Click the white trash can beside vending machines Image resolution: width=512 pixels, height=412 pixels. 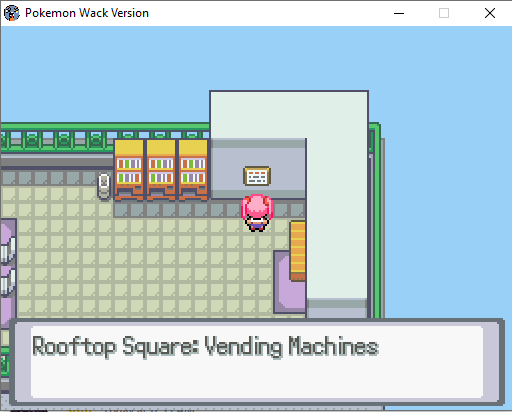(104, 187)
